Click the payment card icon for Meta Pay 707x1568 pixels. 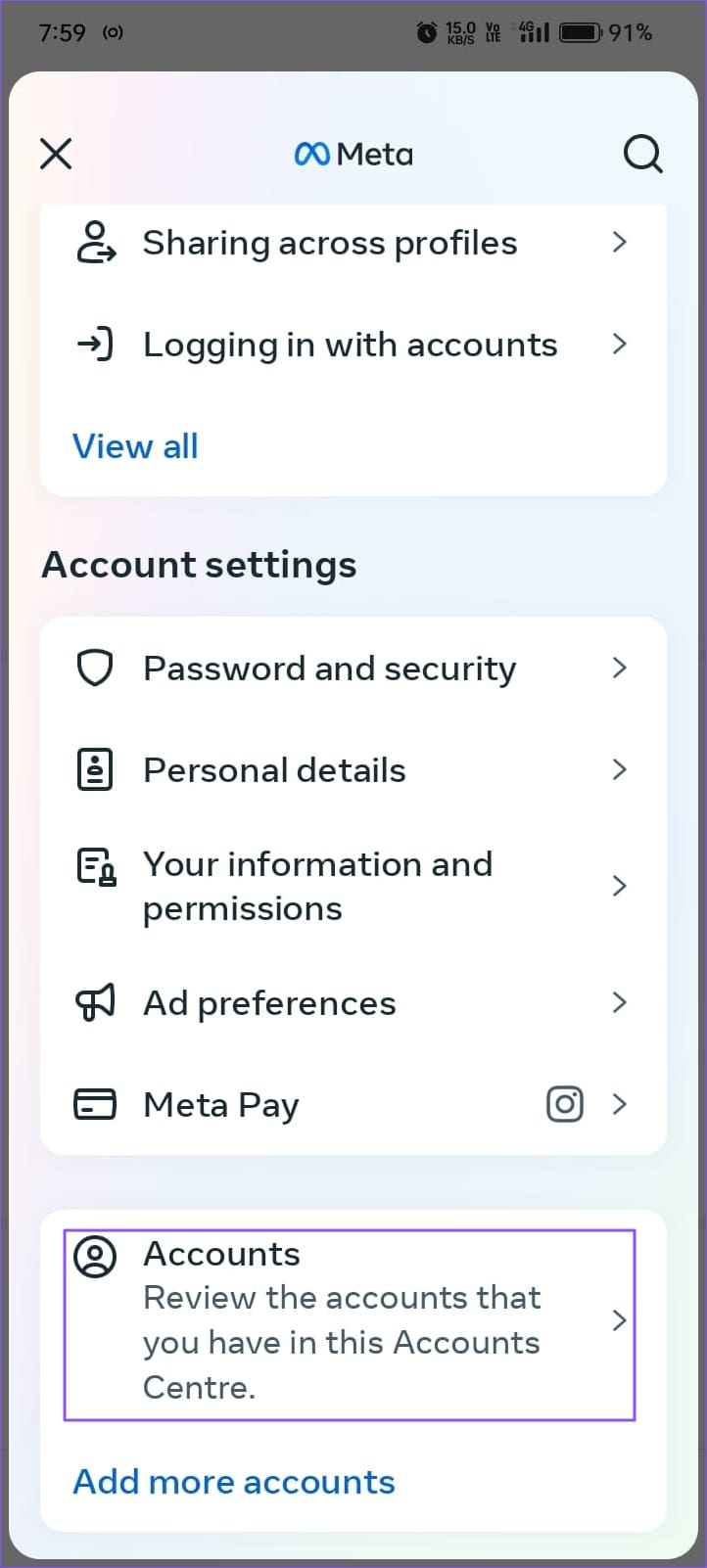94,1104
